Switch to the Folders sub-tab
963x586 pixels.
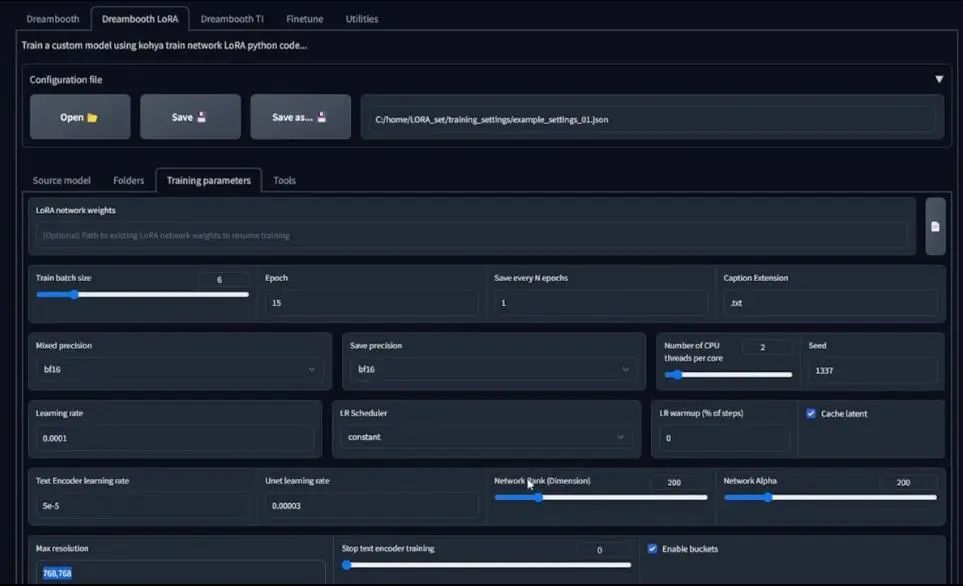[x=128, y=181]
